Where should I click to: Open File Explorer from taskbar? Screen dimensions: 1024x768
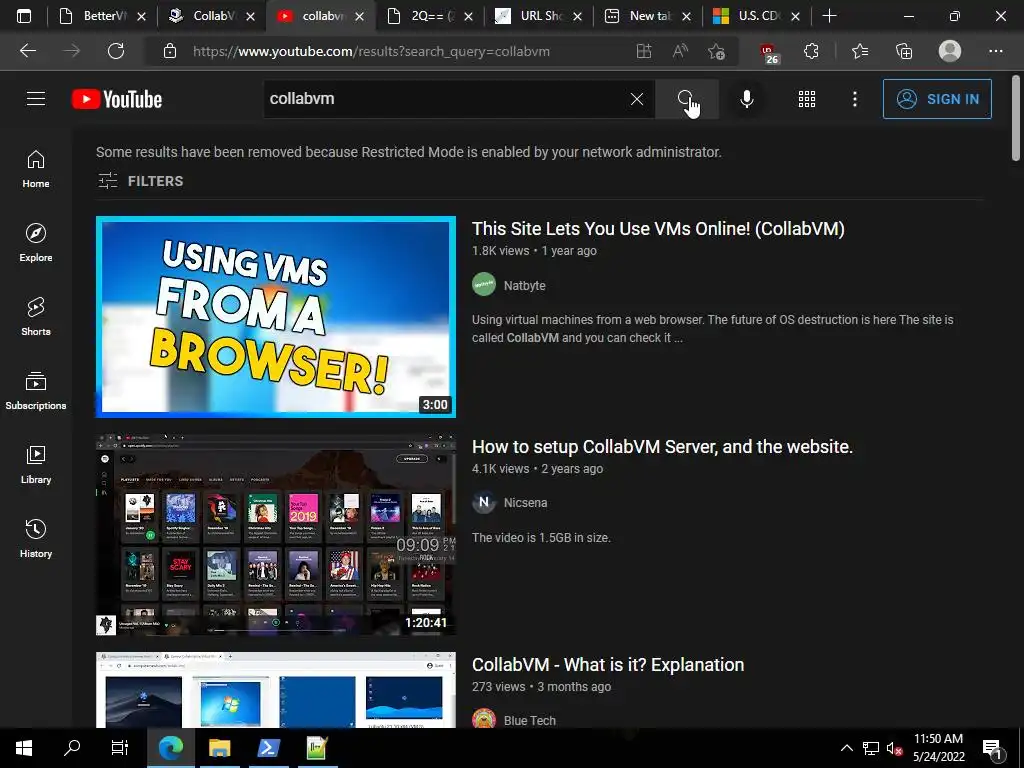pyautogui.click(x=219, y=748)
